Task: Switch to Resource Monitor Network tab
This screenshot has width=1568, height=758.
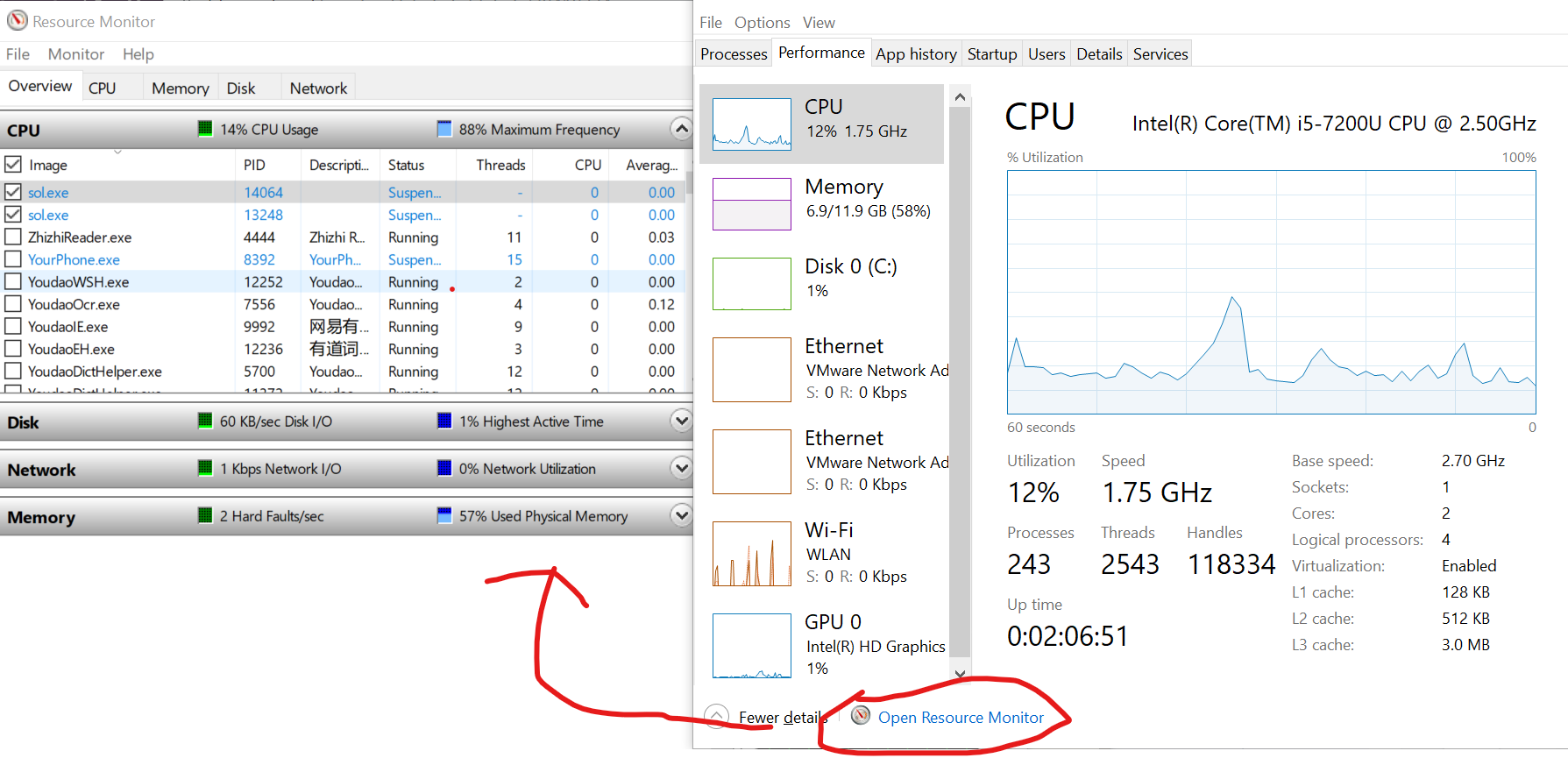Action: tap(318, 88)
